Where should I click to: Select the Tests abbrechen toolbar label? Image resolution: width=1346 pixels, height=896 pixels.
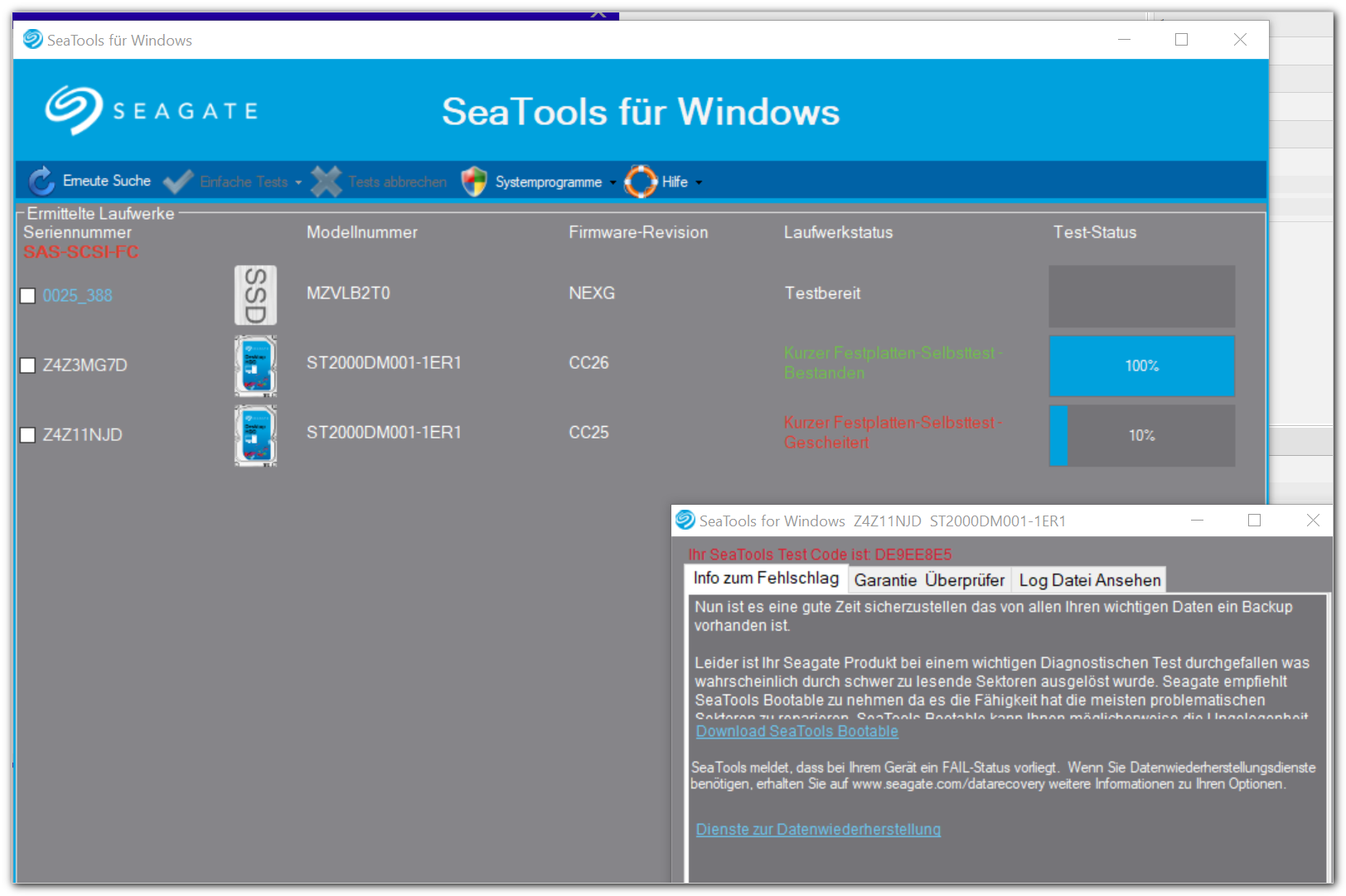397,182
